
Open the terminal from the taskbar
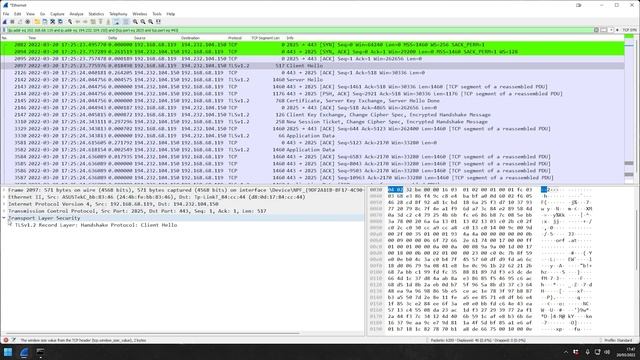coord(40,352)
